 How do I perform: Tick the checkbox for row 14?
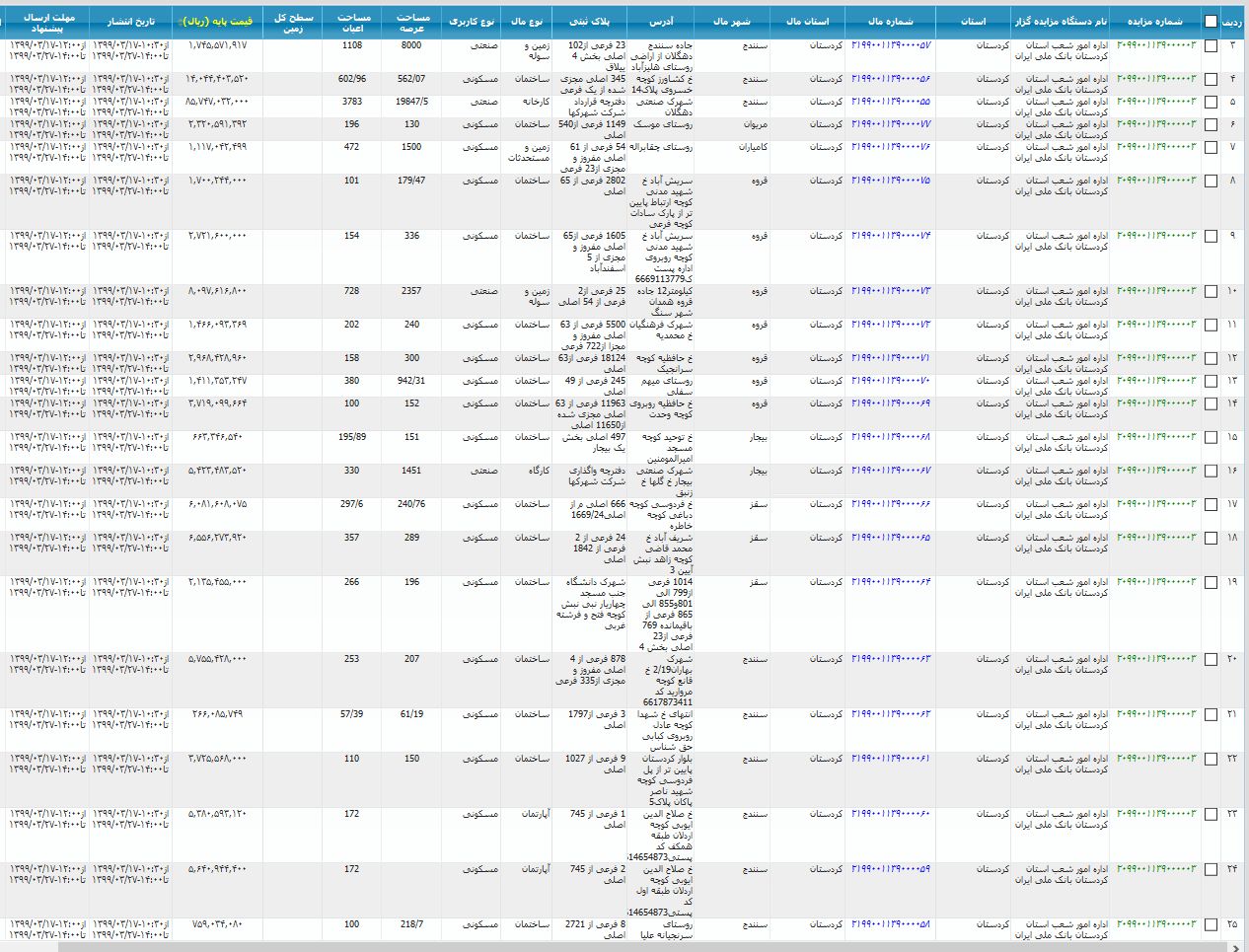[1211, 404]
